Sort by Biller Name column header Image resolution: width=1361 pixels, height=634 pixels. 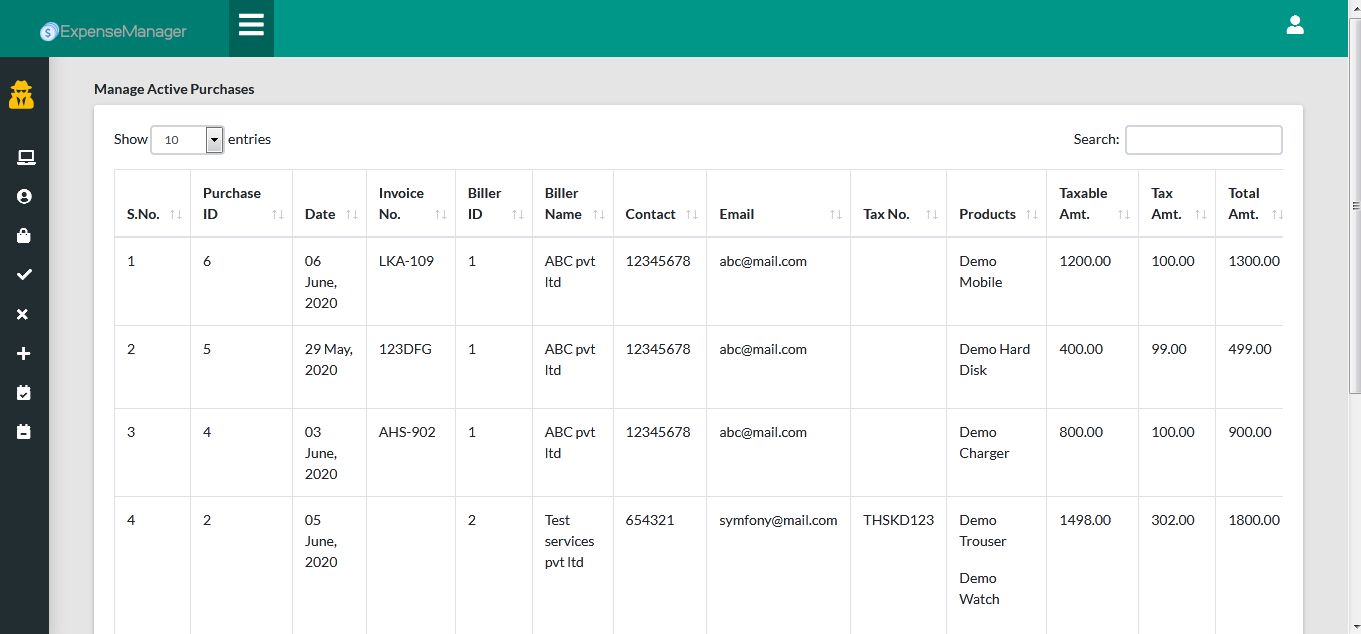[x=572, y=204]
